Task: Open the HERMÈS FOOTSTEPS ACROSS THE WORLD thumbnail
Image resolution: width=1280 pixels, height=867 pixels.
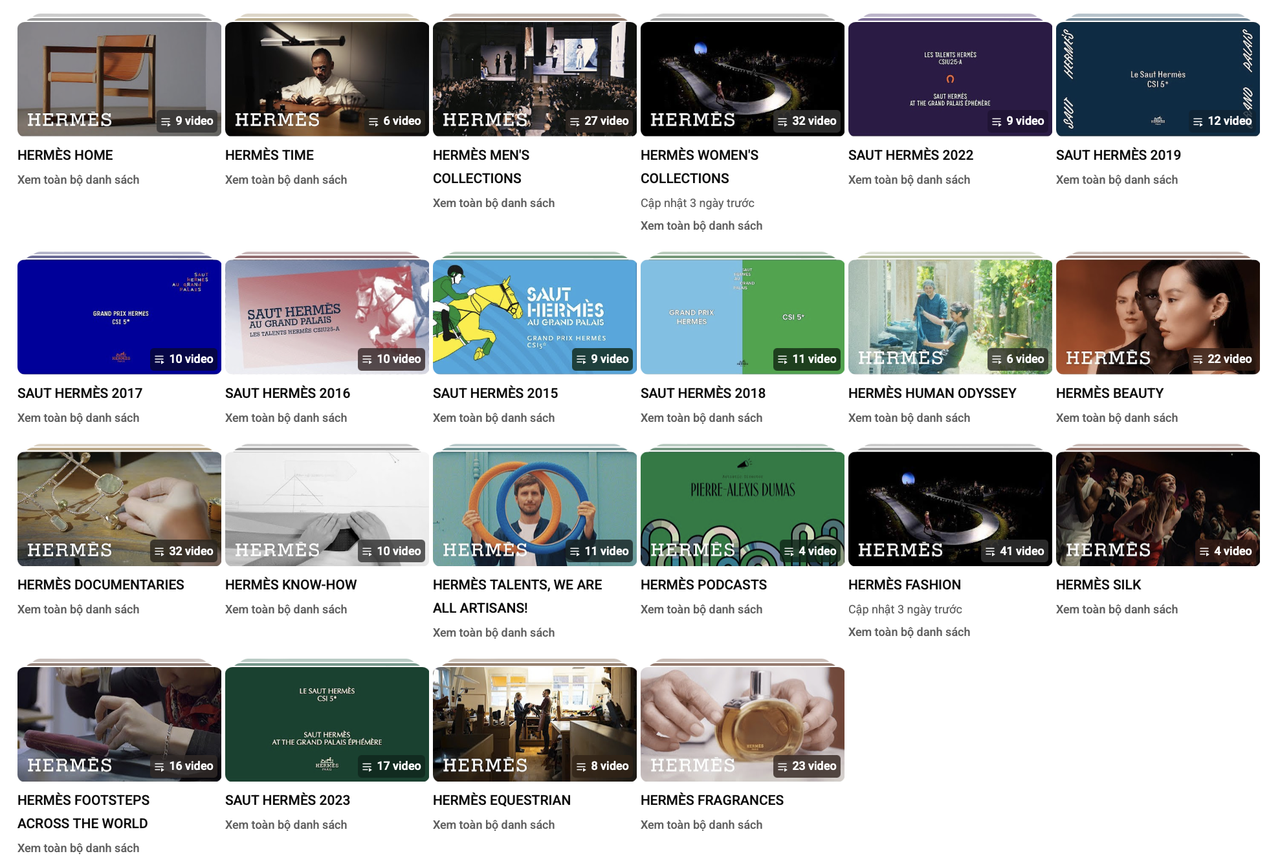Action: 119,724
